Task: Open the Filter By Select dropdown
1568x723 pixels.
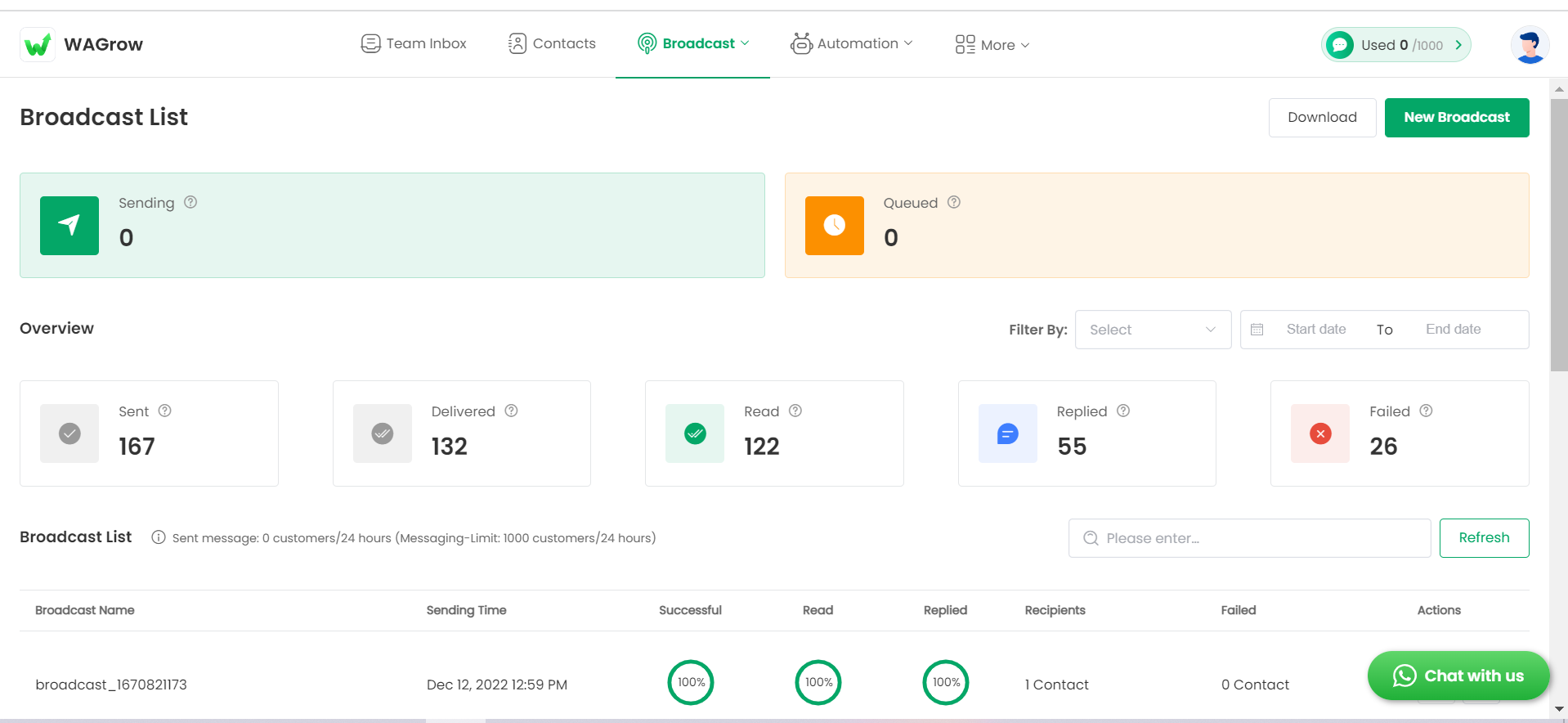Action: pos(1153,330)
